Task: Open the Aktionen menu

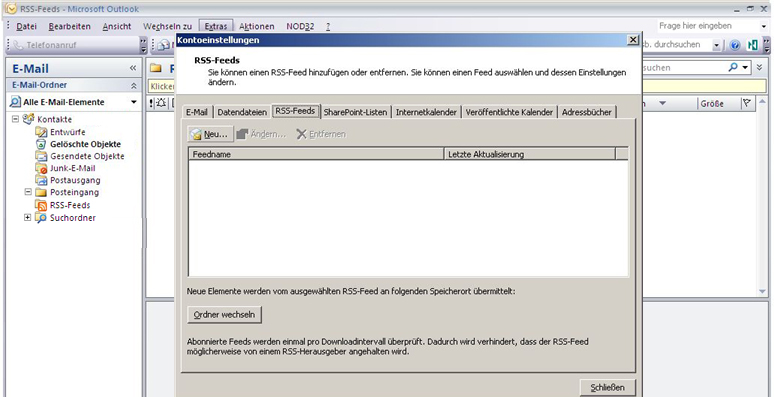Action: tap(257, 26)
